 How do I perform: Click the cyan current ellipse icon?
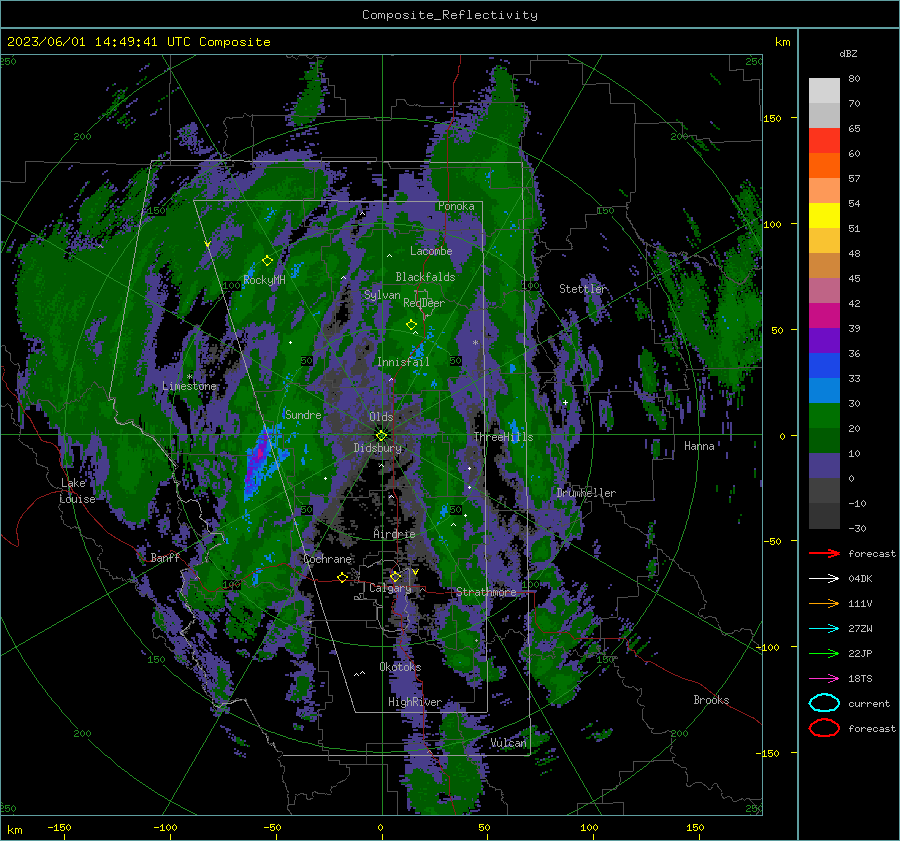tap(824, 703)
